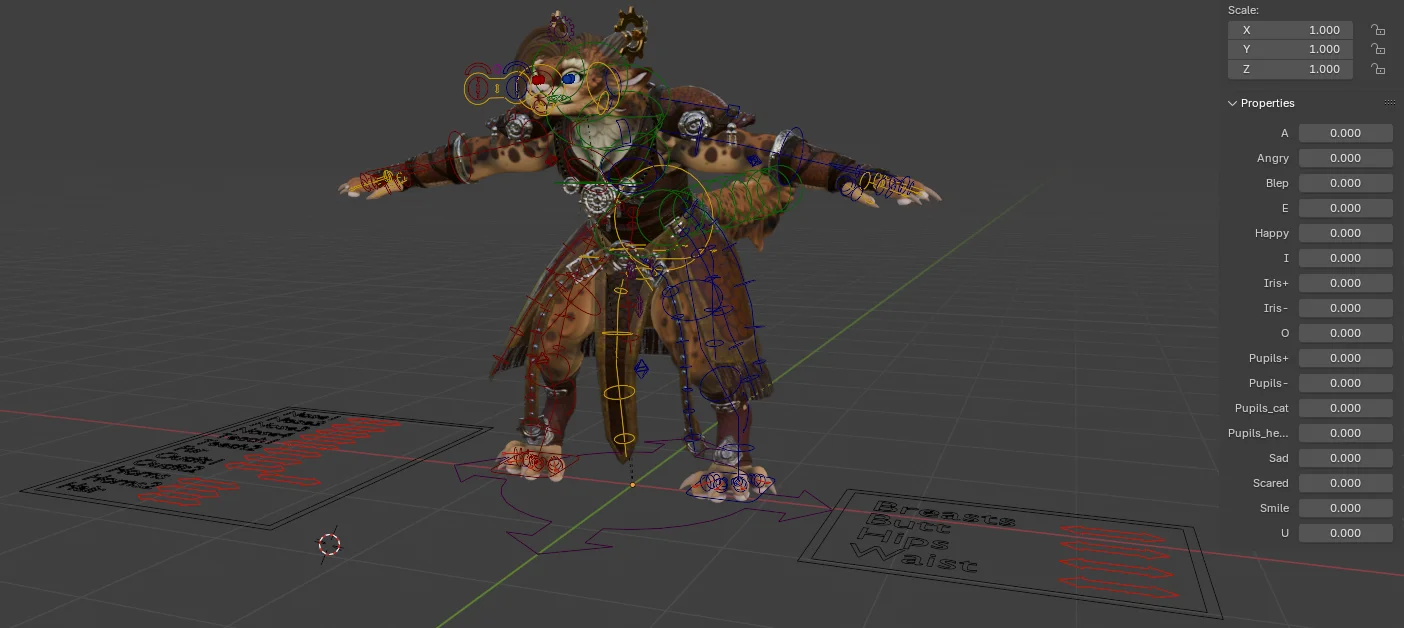This screenshot has width=1404, height=628.
Task: Click the Iris+ shape key slider
Action: [1345, 283]
